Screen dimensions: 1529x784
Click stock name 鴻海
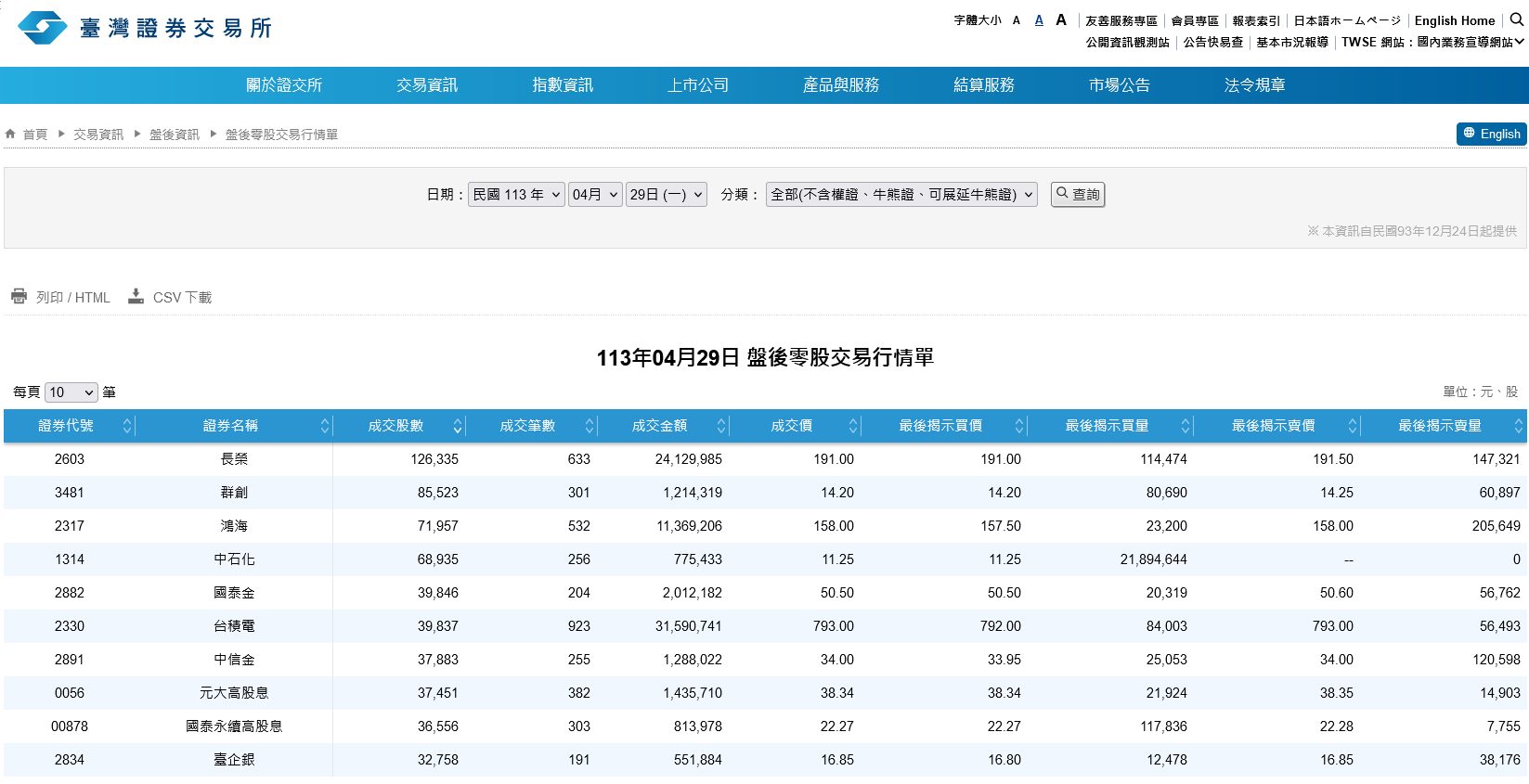pos(234,526)
